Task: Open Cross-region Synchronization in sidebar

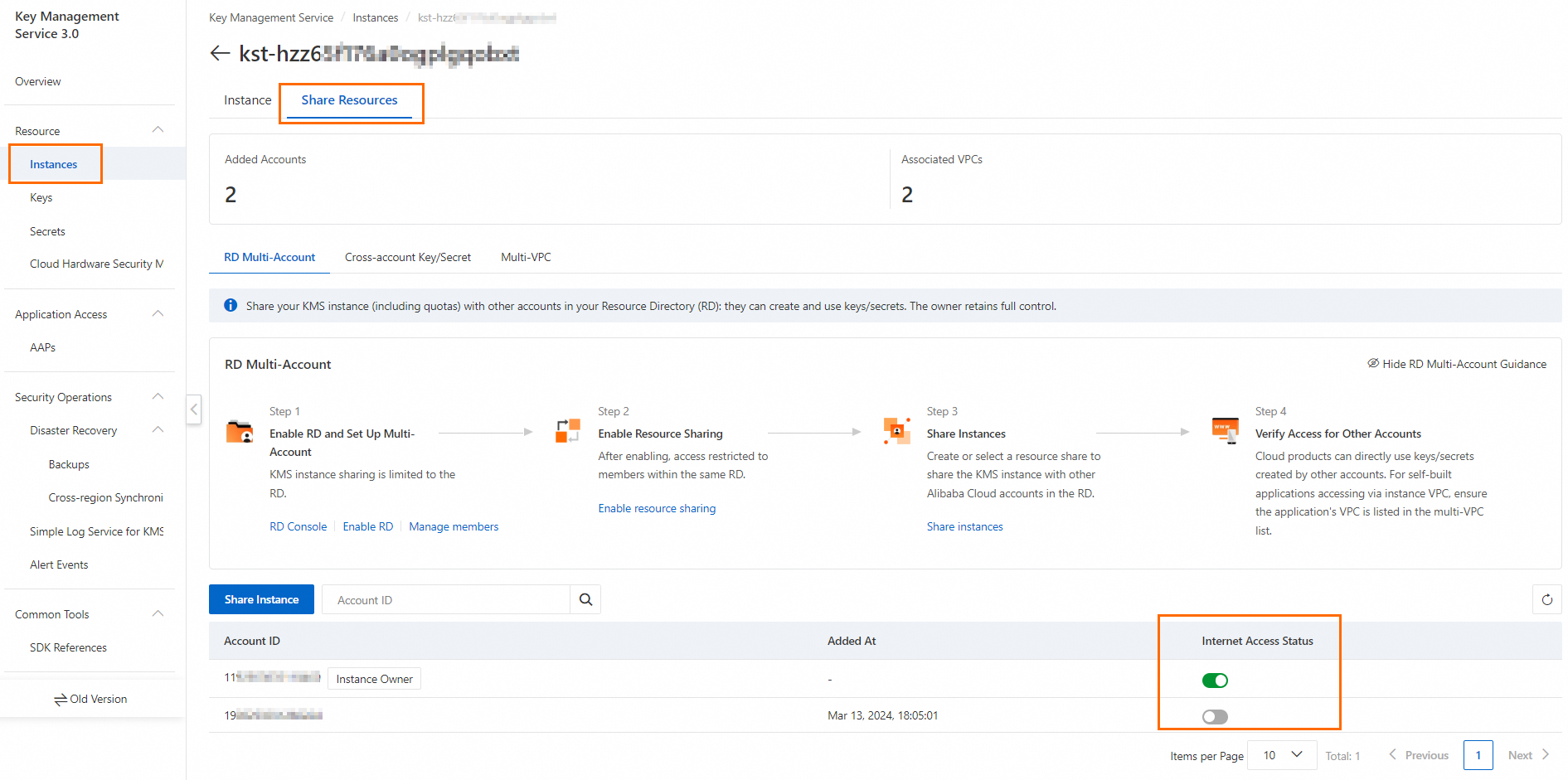Action: [105, 497]
